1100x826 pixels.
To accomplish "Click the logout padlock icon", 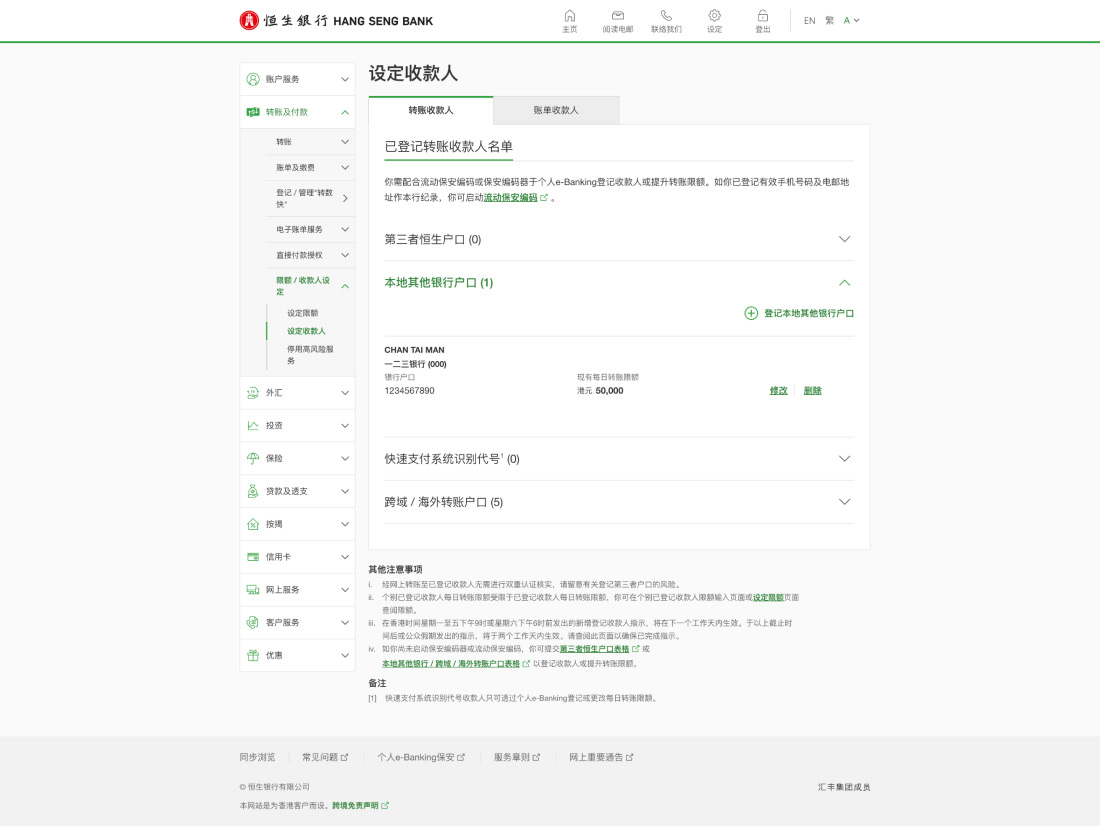I will 762,17.
